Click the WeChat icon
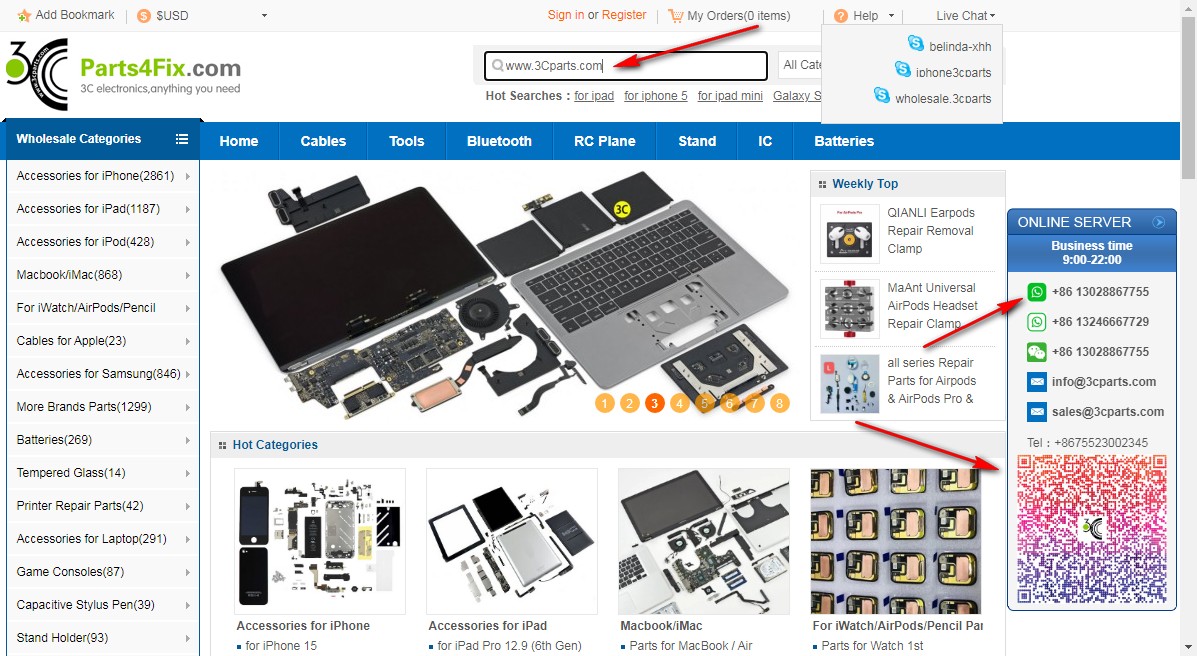This screenshot has width=1197, height=656. point(1037,352)
